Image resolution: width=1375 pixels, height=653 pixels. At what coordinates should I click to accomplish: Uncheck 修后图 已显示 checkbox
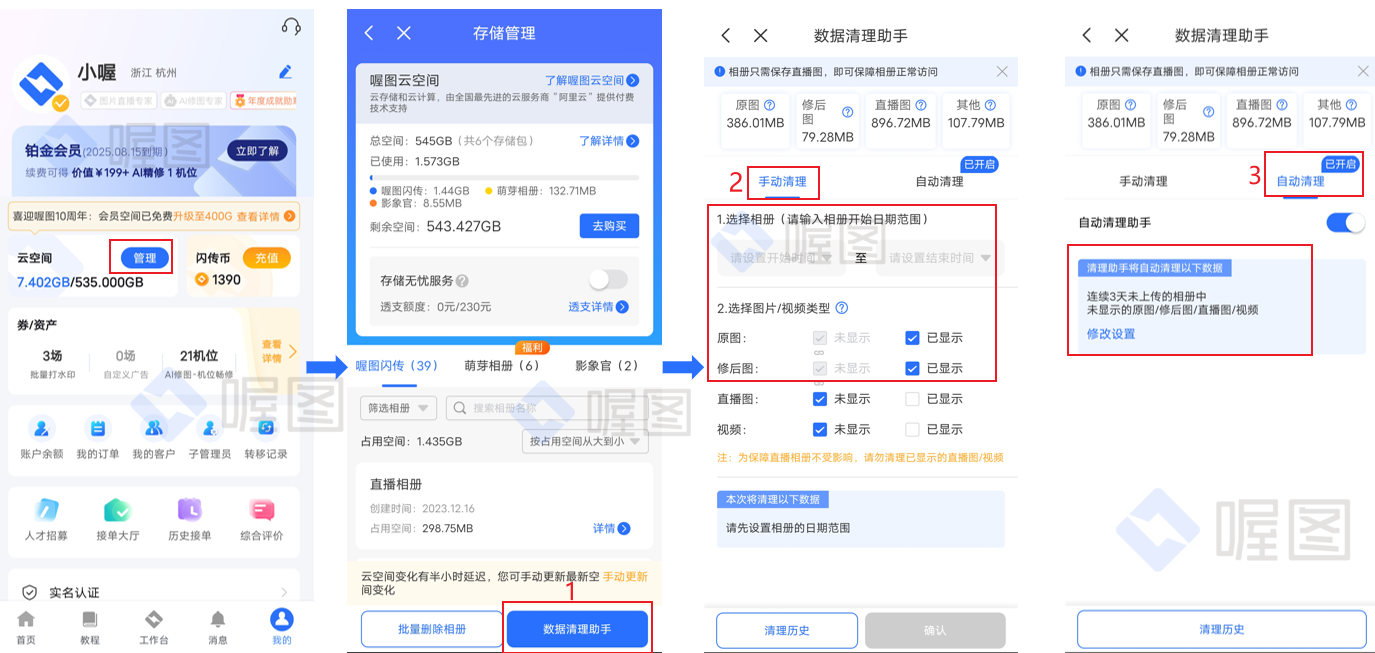tap(912, 368)
